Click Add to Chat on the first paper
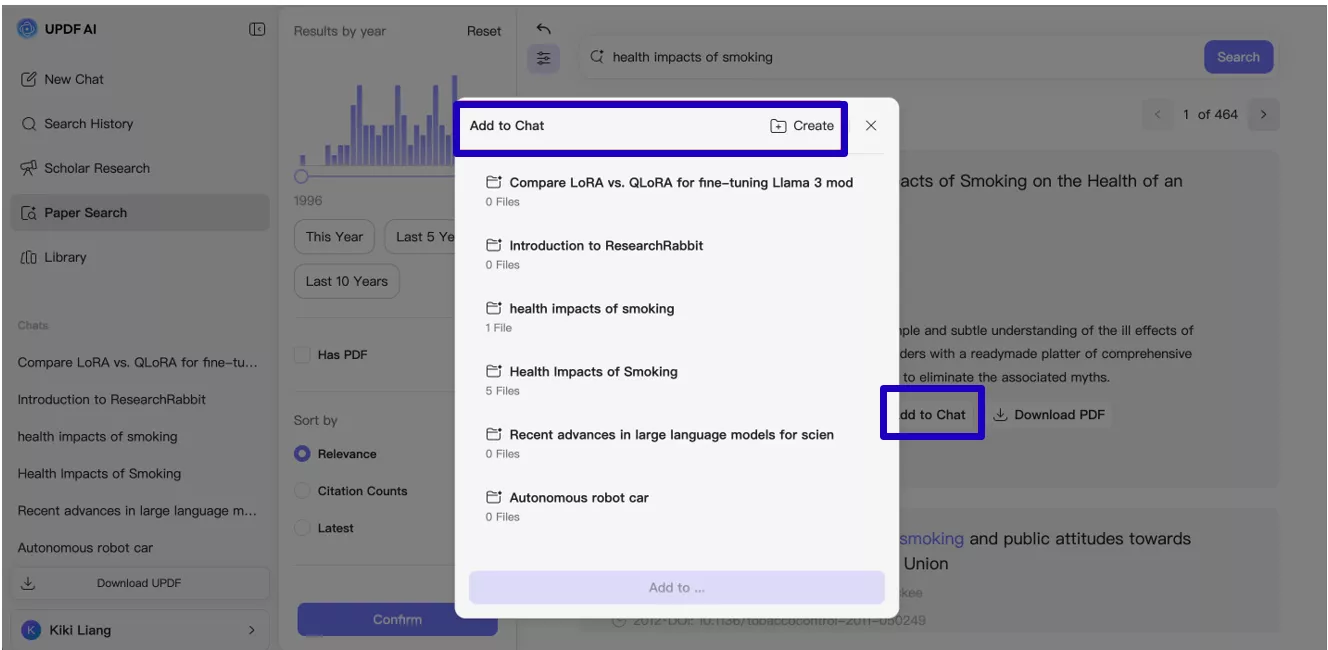This screenshot has height=650, width=1328. click(x=933, y=415)
